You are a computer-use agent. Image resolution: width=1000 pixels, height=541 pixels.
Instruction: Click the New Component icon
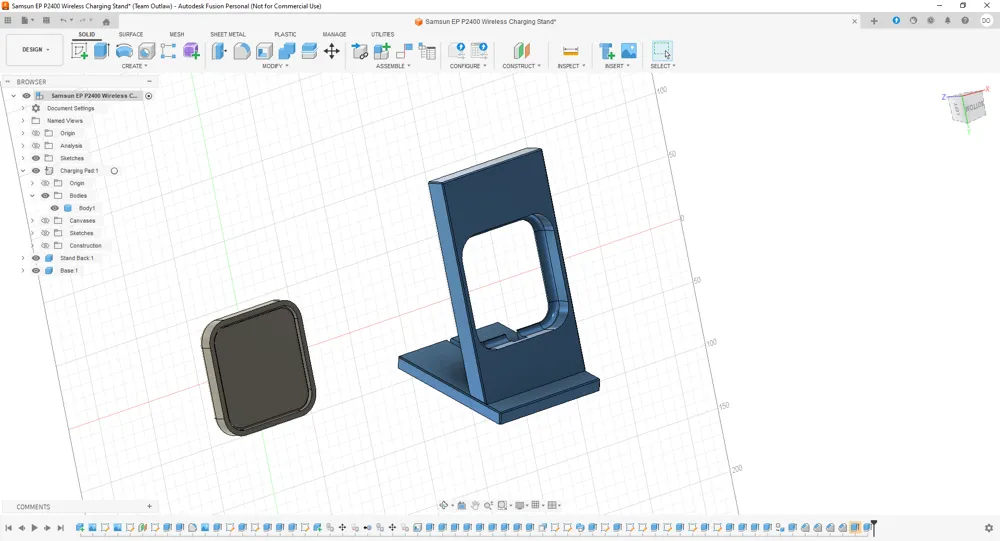click(x=382, y=51)
